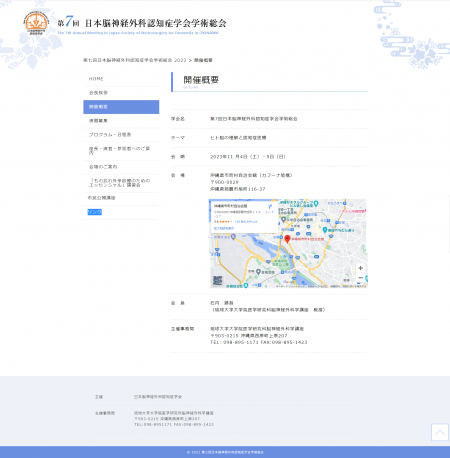The image size is (450, 458).
Task: Zoom in with the map plus button
Action: coord(360,268)
